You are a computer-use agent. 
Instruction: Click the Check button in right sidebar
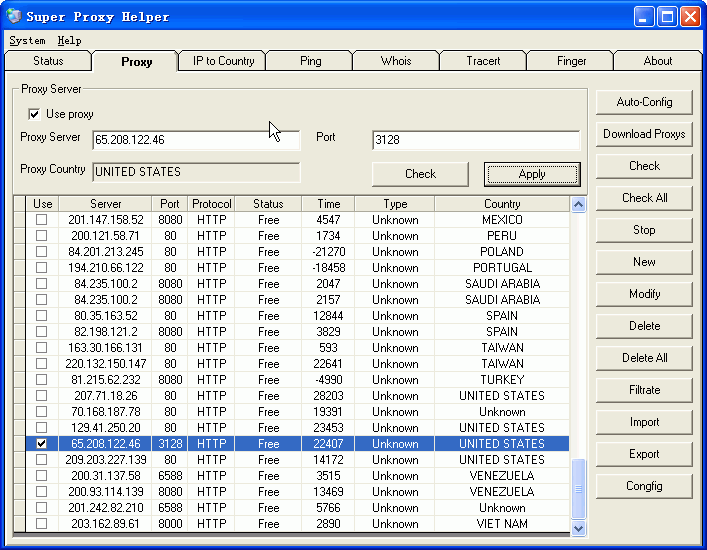point(644,166)
